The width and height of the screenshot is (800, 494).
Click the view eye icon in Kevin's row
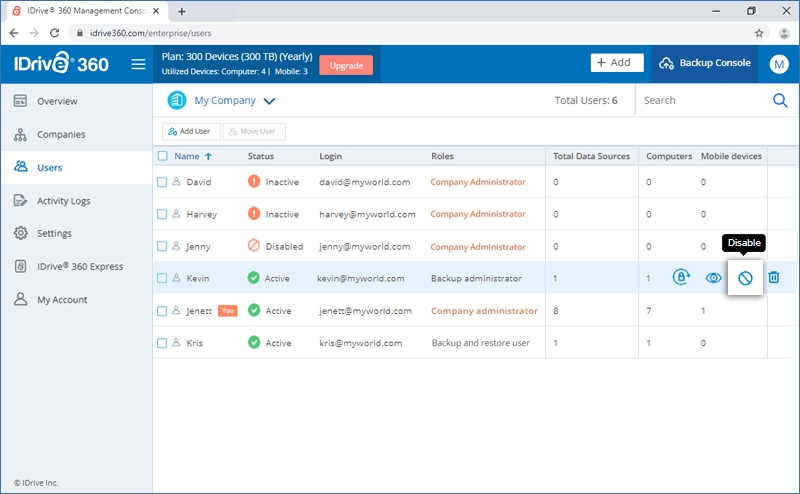click(713, 278)
